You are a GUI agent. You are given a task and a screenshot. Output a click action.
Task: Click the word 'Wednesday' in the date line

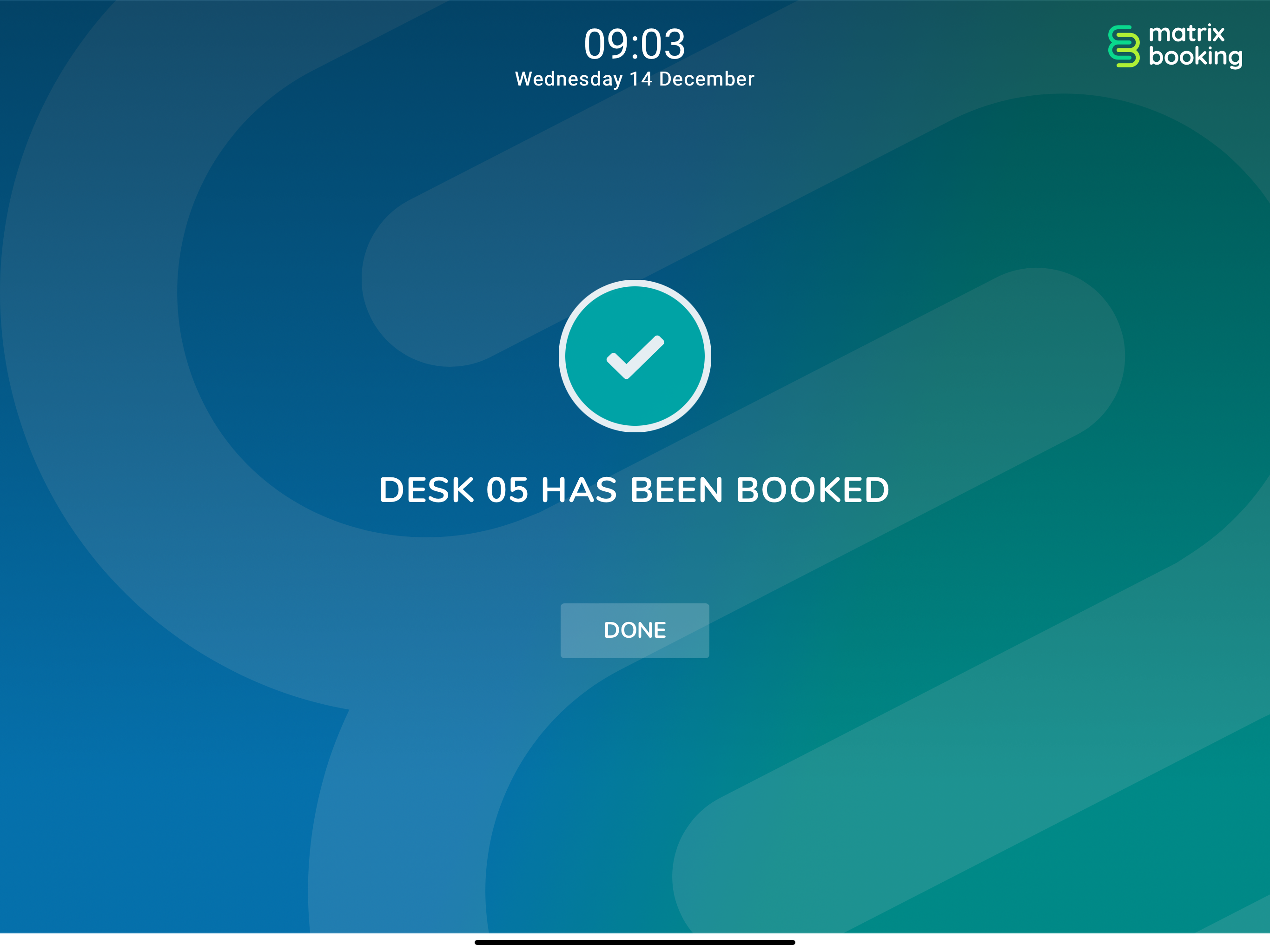click(569, 79)
